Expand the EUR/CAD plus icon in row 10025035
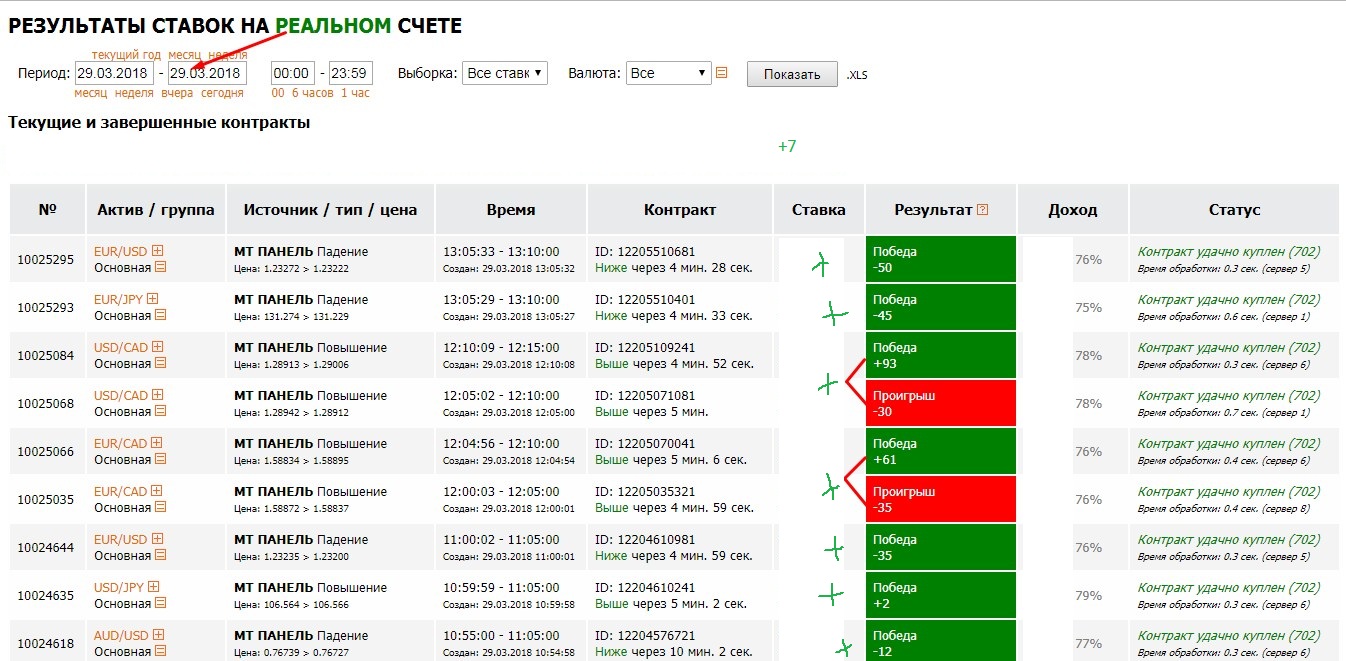Screen dimensions: 1346x661 [157, 492]
